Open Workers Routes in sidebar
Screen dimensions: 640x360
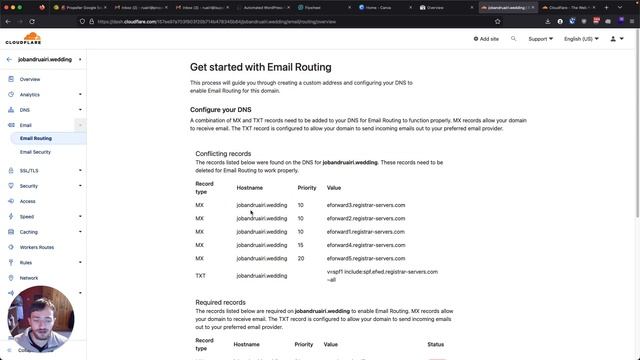pyautogui.click(x=37, y=247)
